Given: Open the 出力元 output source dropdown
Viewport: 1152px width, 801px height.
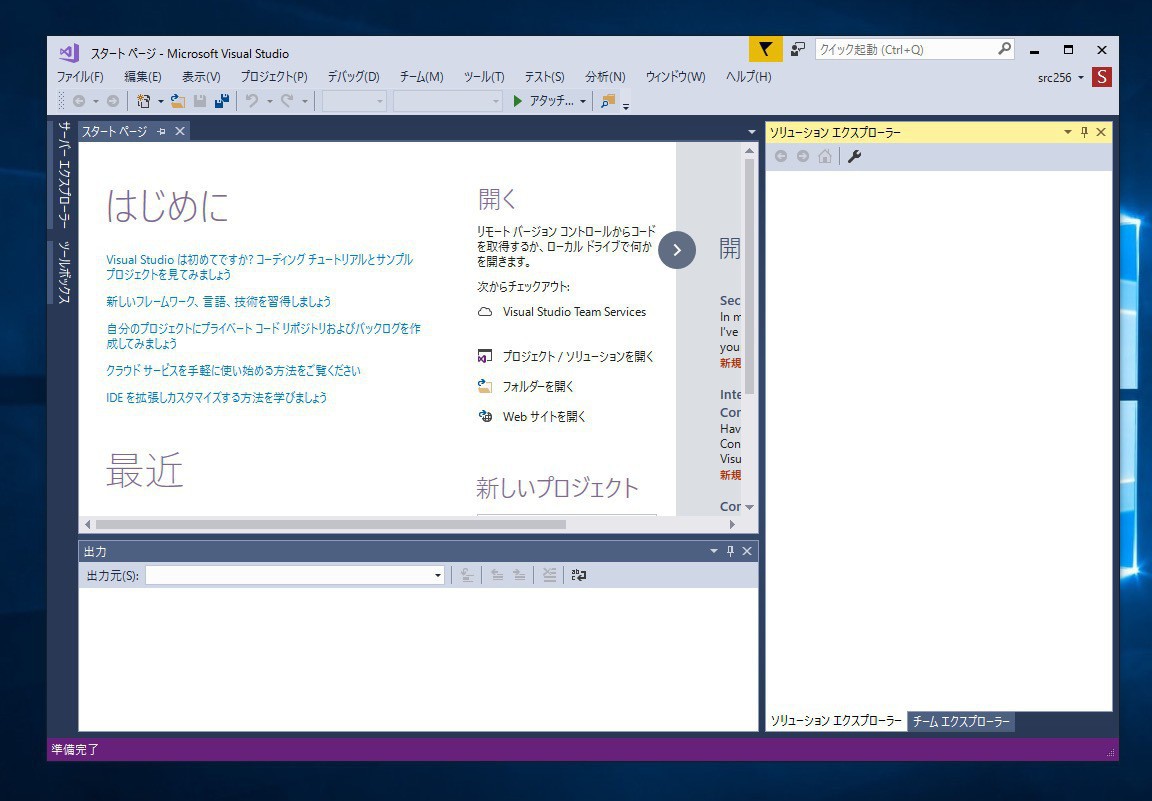Looking at the screenshot, I should pyautogui.click(x=438, y=576).
